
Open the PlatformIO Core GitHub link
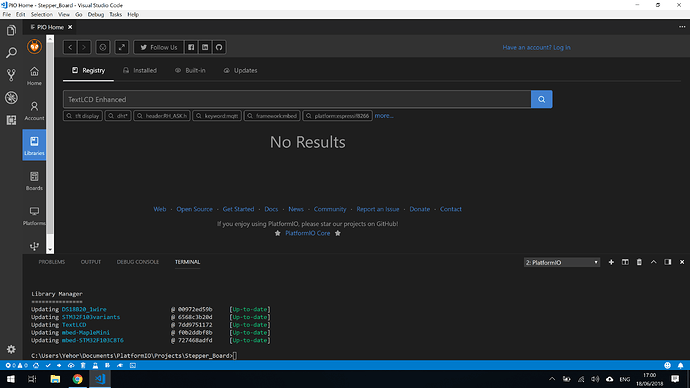[307, 233]
